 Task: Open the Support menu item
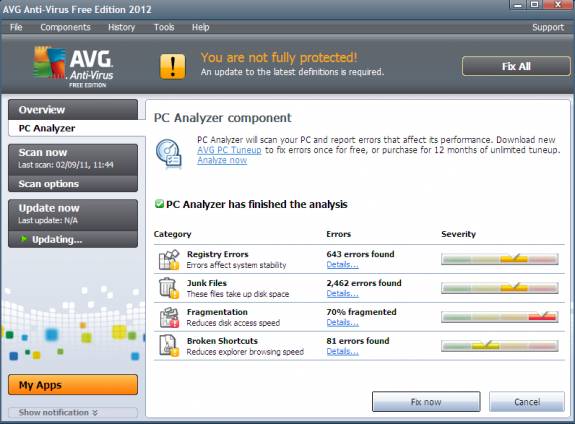(548, 28)
